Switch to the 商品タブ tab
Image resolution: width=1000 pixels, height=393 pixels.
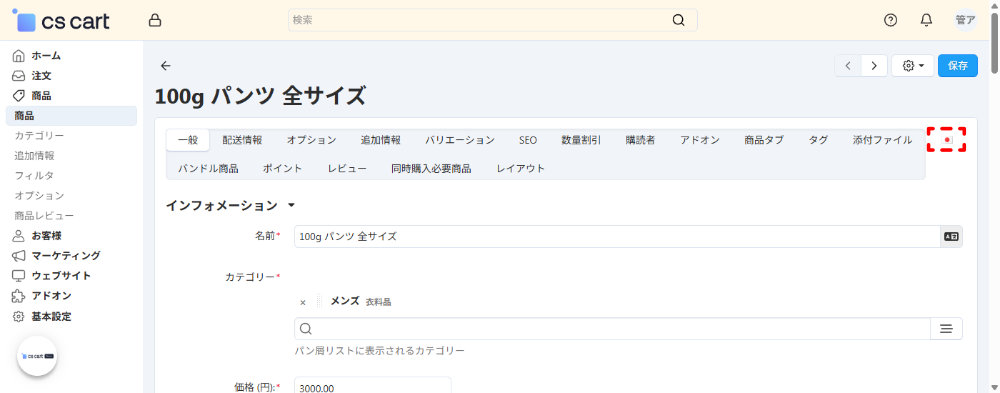pyautogui.click(x=764, y=140)
